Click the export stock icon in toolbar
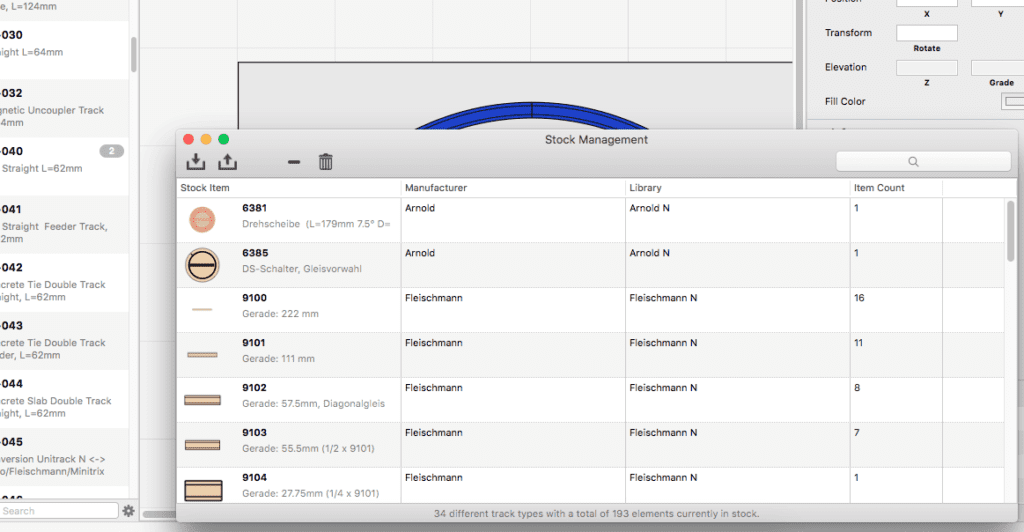 click(x=228, y=162)
